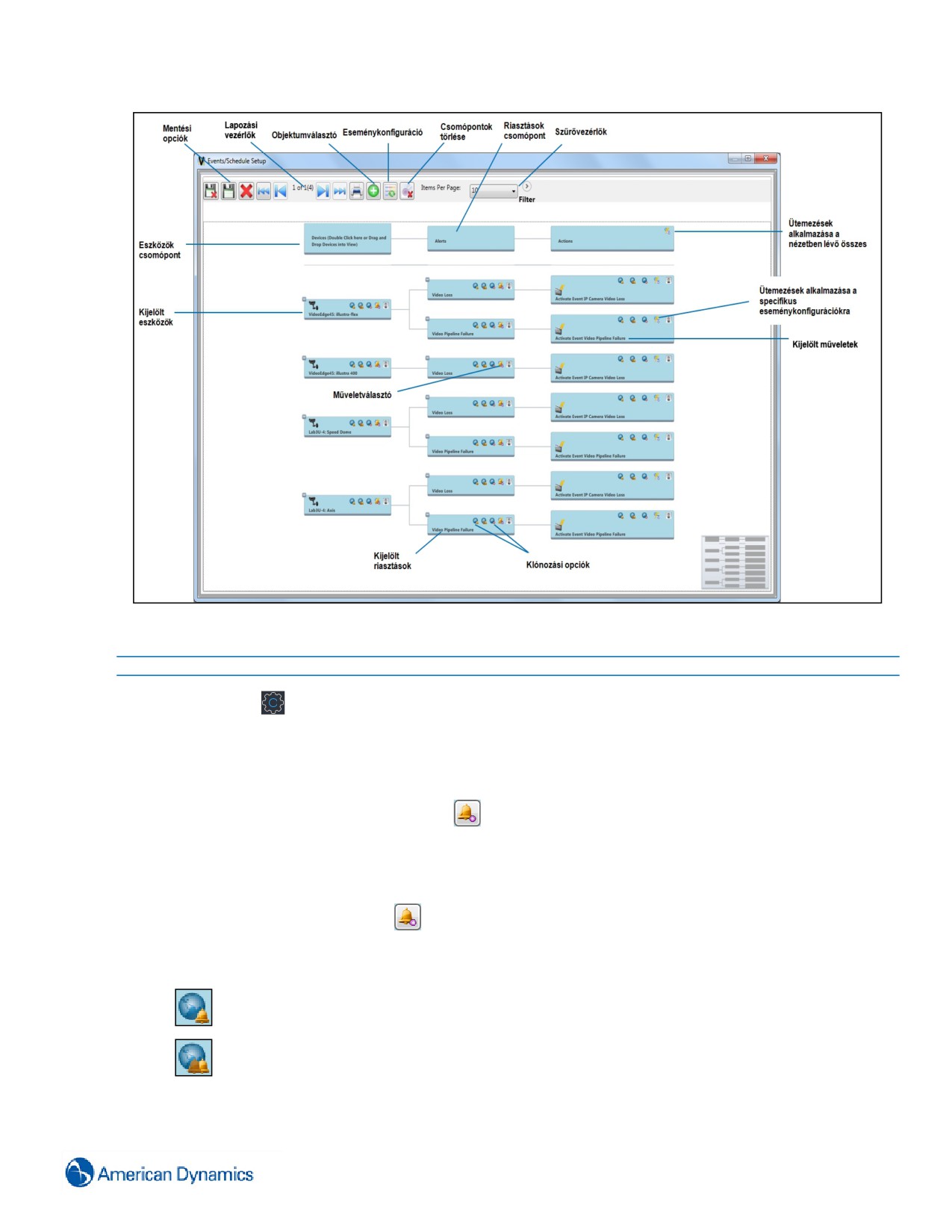Screen dimensions: 952x1232
Task: Go to the previous page arrow icon
Action: (x=281, y=192)
